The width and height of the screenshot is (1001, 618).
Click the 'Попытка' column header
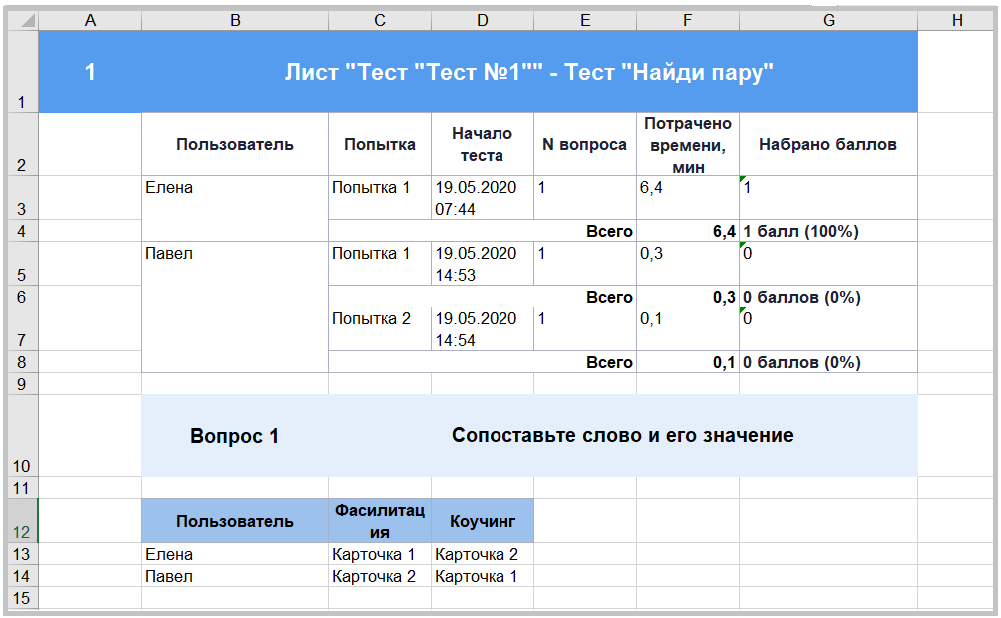point(380,144)
